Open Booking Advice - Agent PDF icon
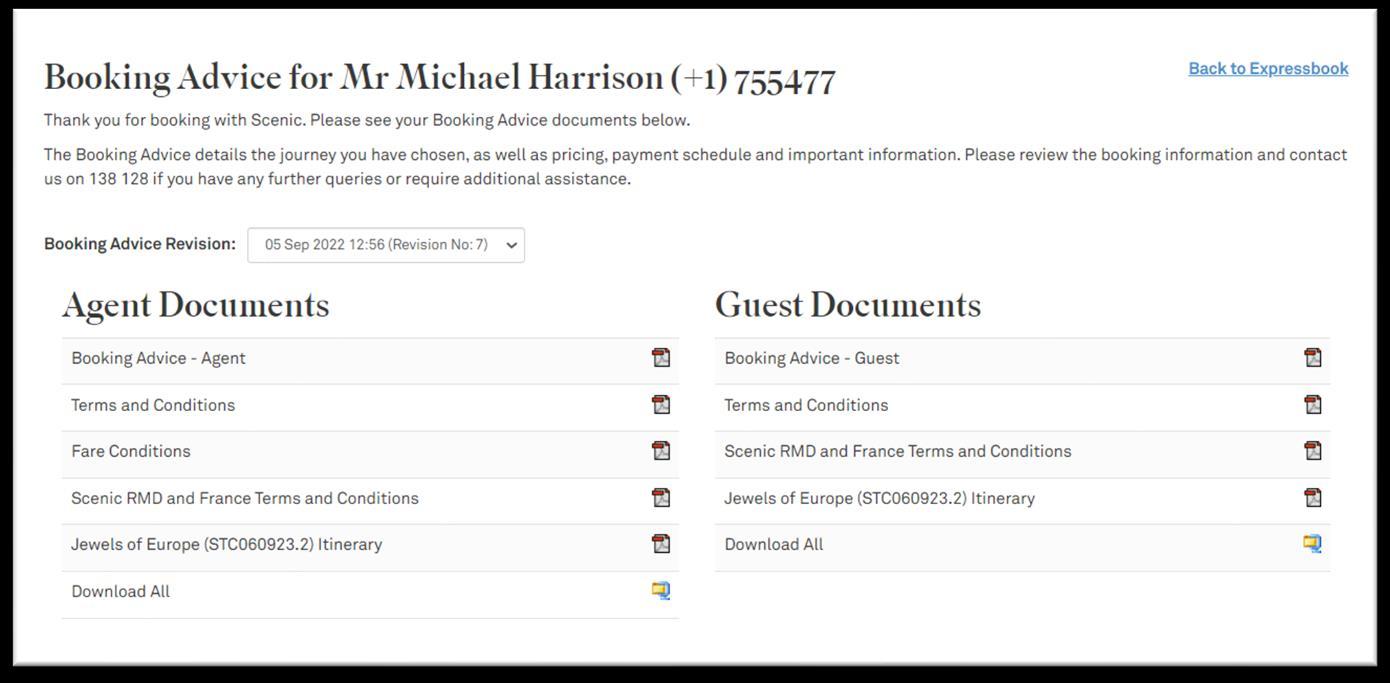 point(661,358)
